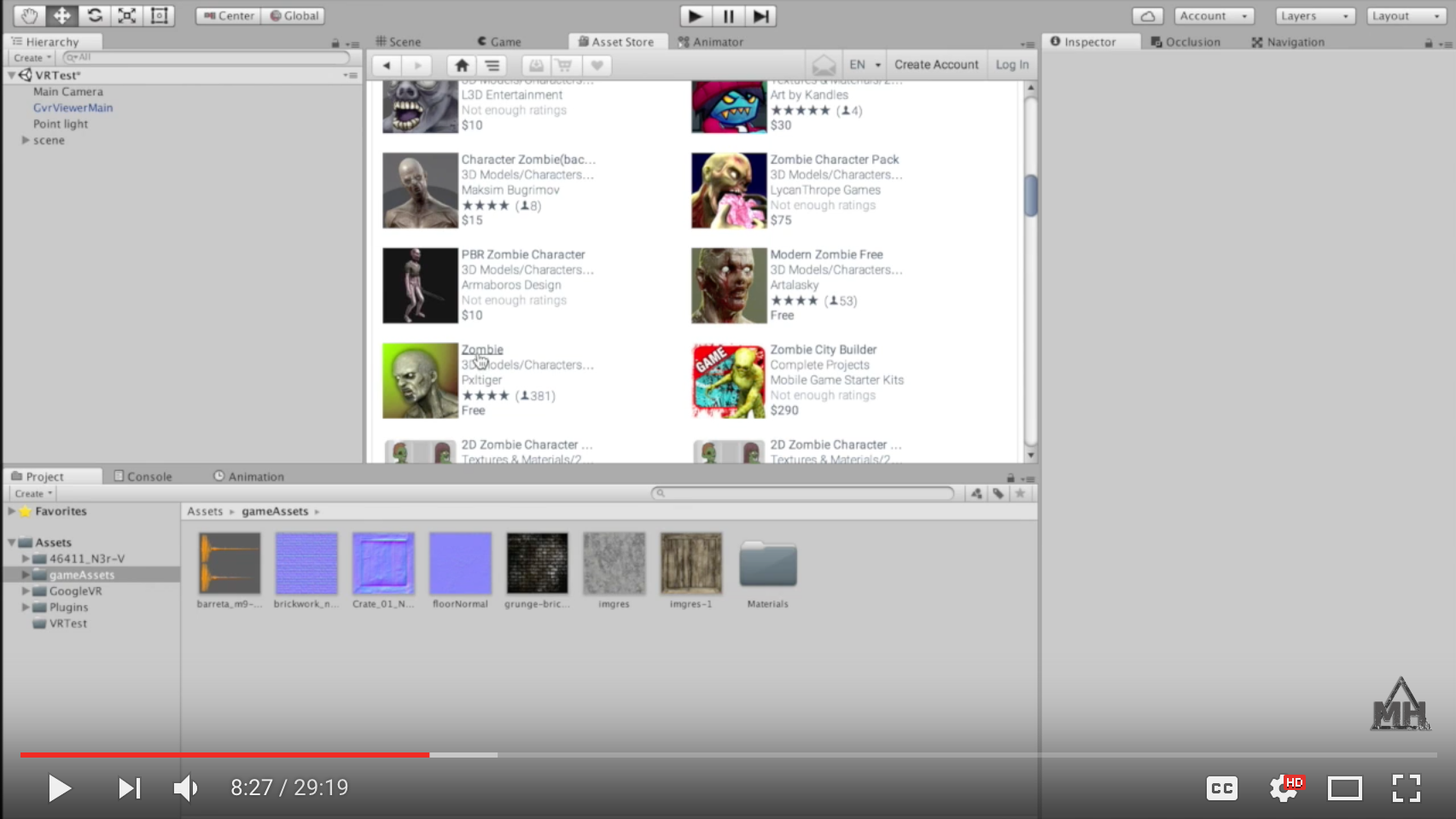This screenshot has height=819, width=1456.
Task: Open the Asset Store inbox envelope icon
Action: click(824, 65)
